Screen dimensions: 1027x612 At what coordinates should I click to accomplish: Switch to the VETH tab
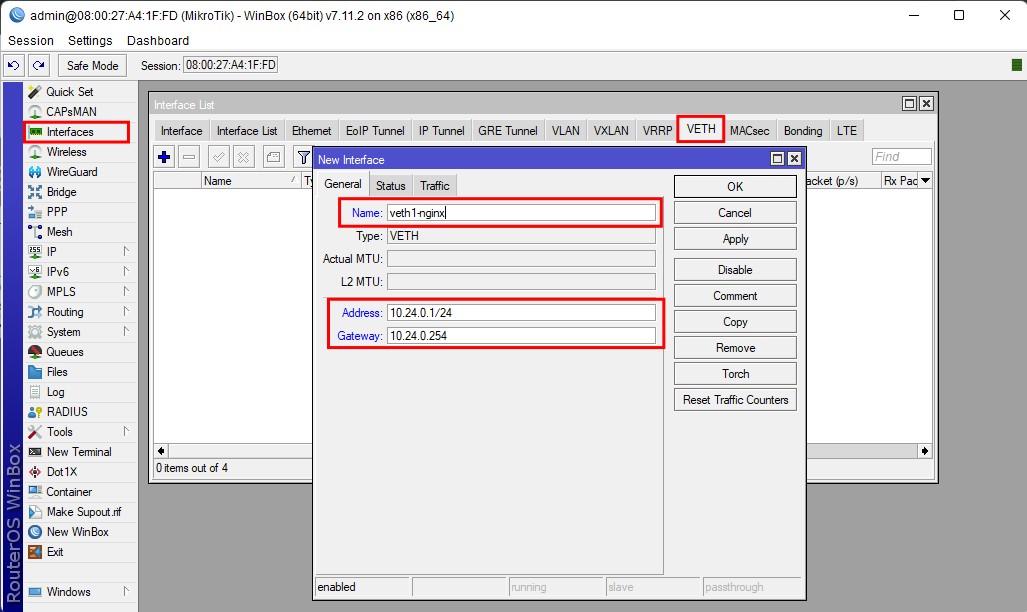coord(701,130)
